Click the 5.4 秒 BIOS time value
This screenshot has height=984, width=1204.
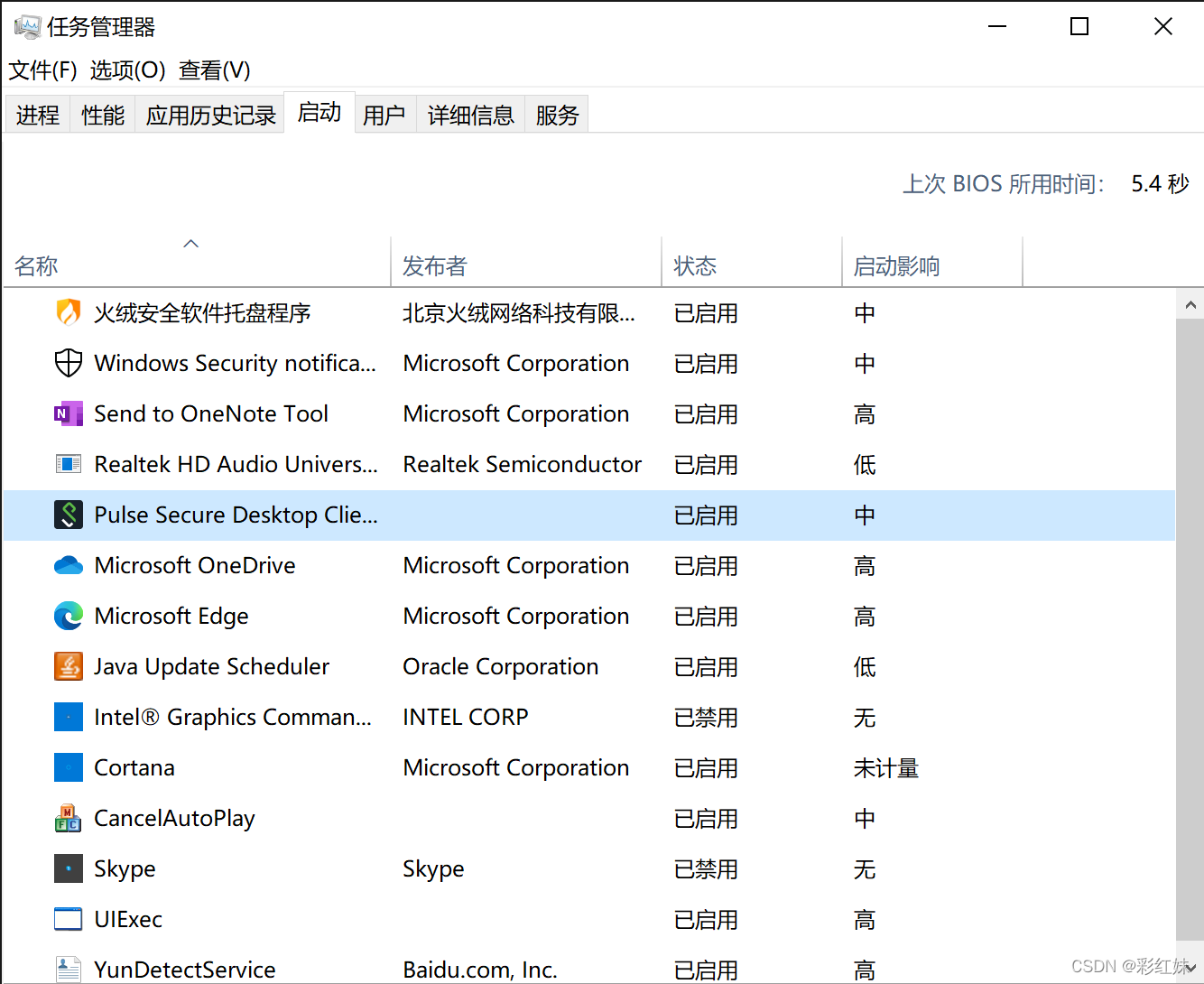1161,183
